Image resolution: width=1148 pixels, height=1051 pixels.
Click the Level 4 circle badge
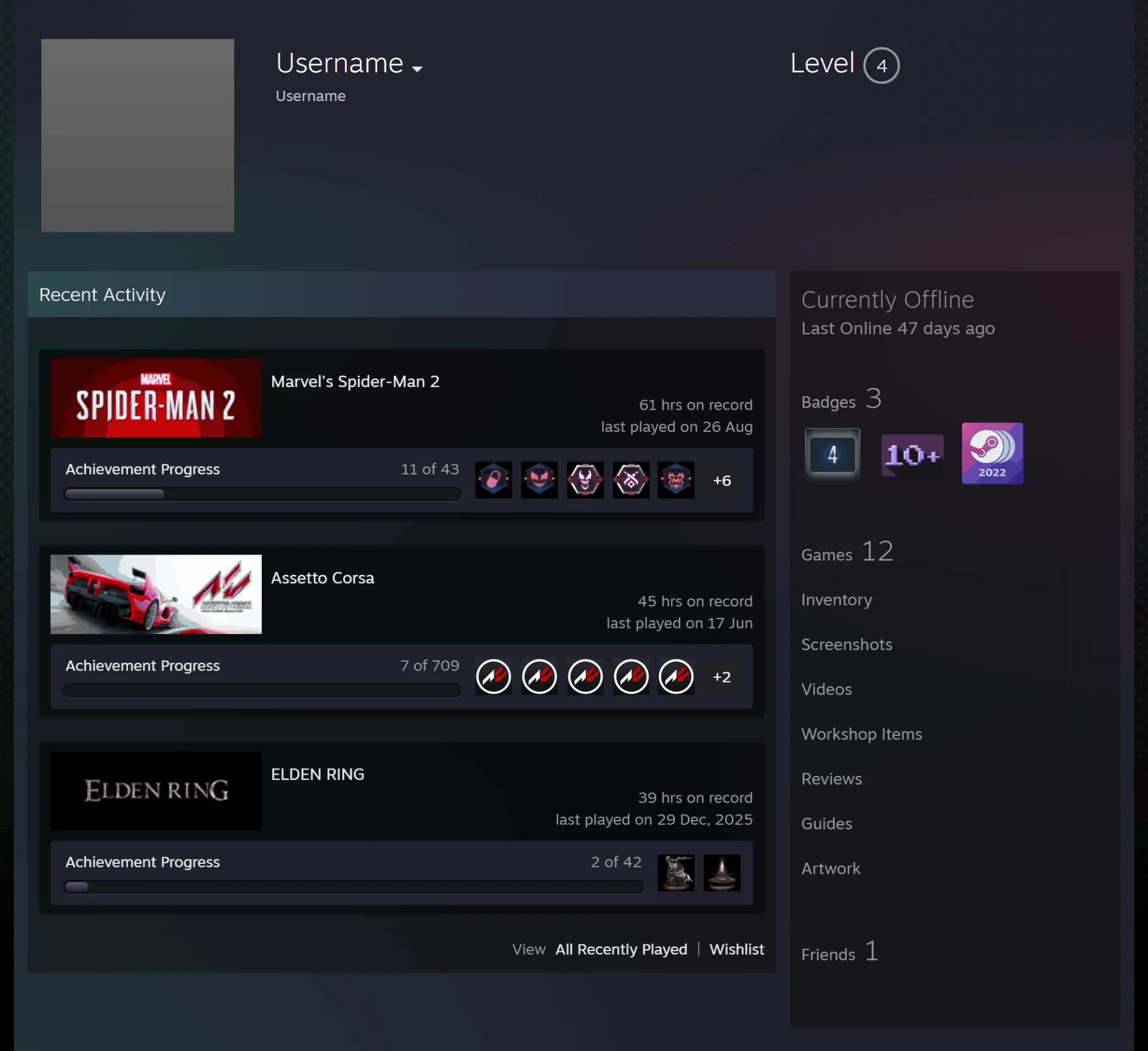click(881, 65)
